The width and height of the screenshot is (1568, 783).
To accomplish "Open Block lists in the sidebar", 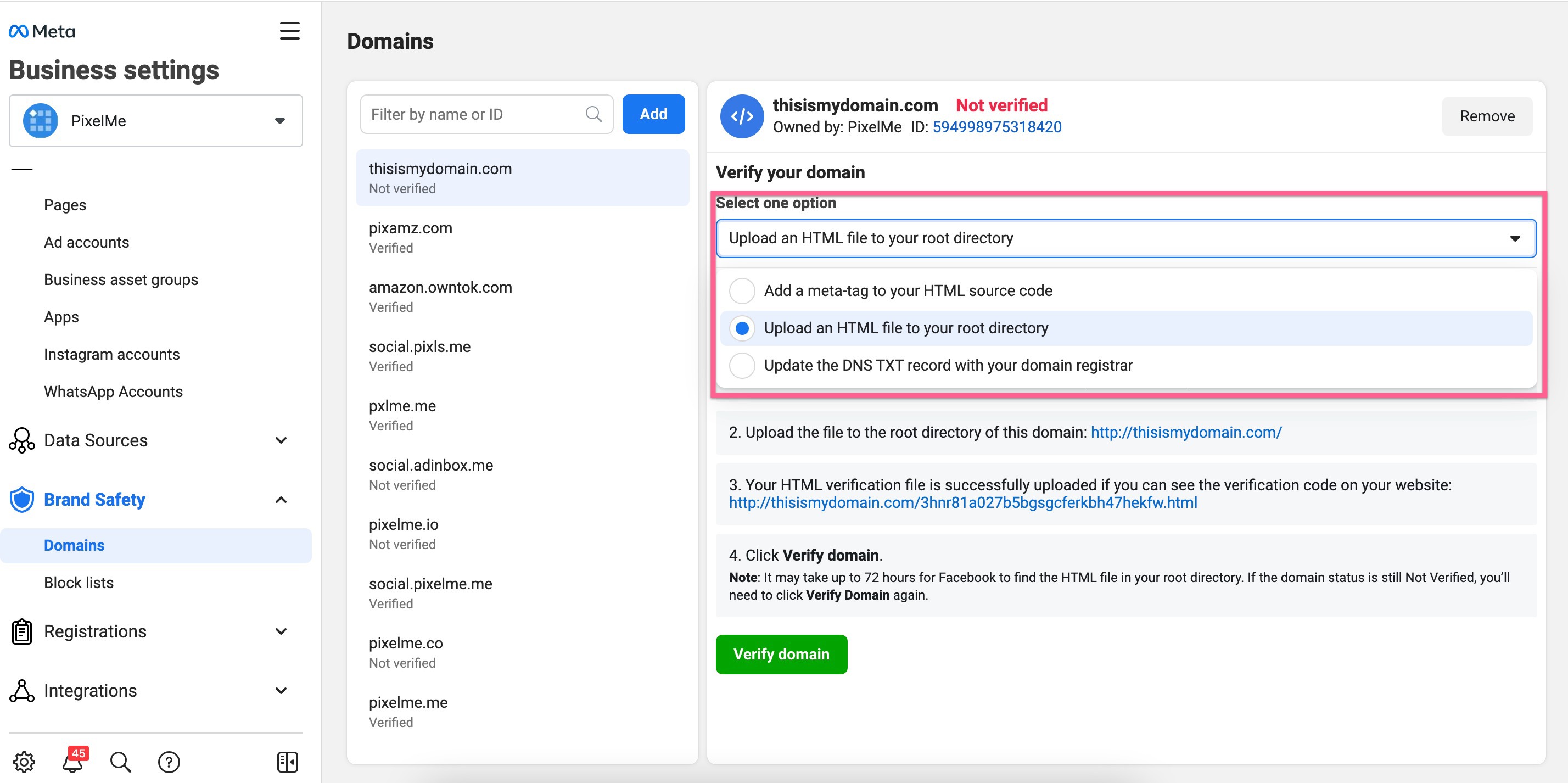I will (79, 583).
